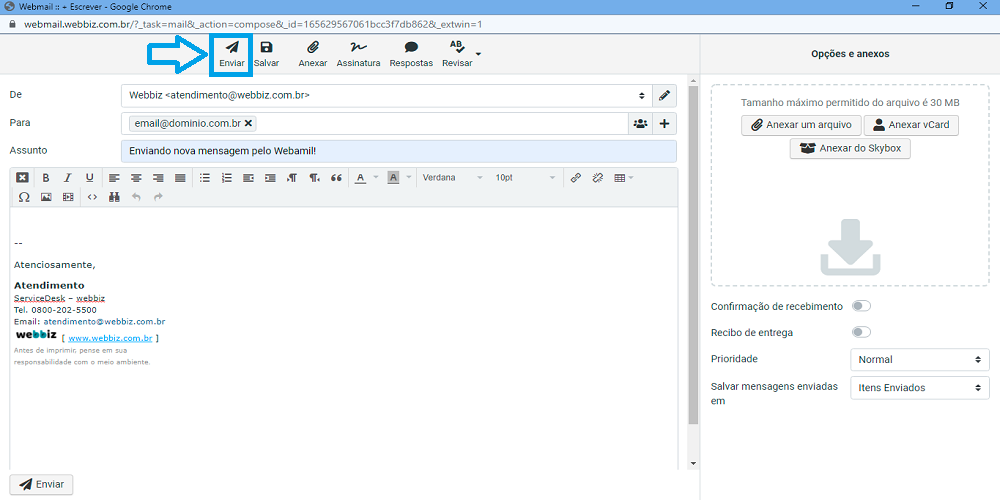Expand the Revisar spell check dropdown arrow
Viewport: 1000px width, 500px height.
click(x=479, y=54)
